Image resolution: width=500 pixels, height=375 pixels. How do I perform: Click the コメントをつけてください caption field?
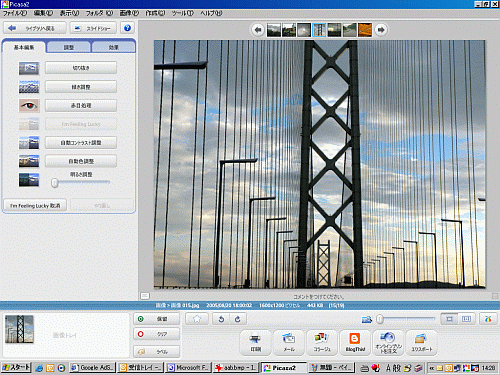coord(319,296)
